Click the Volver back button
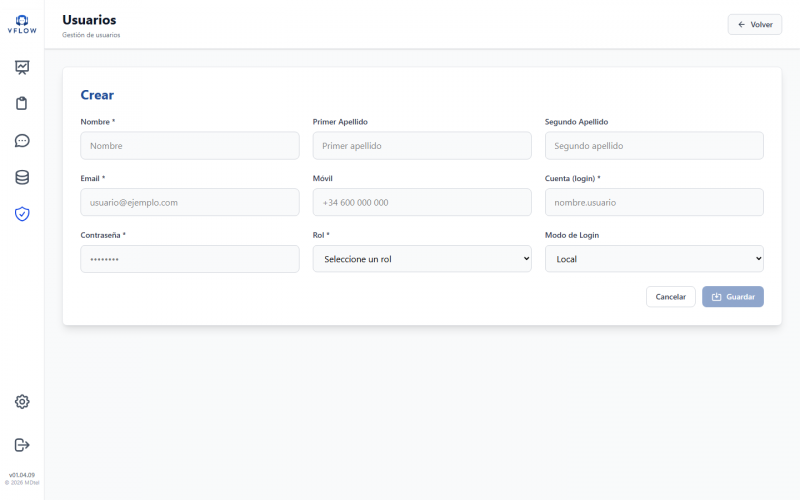800x500 pixels. tap(755, 24)
